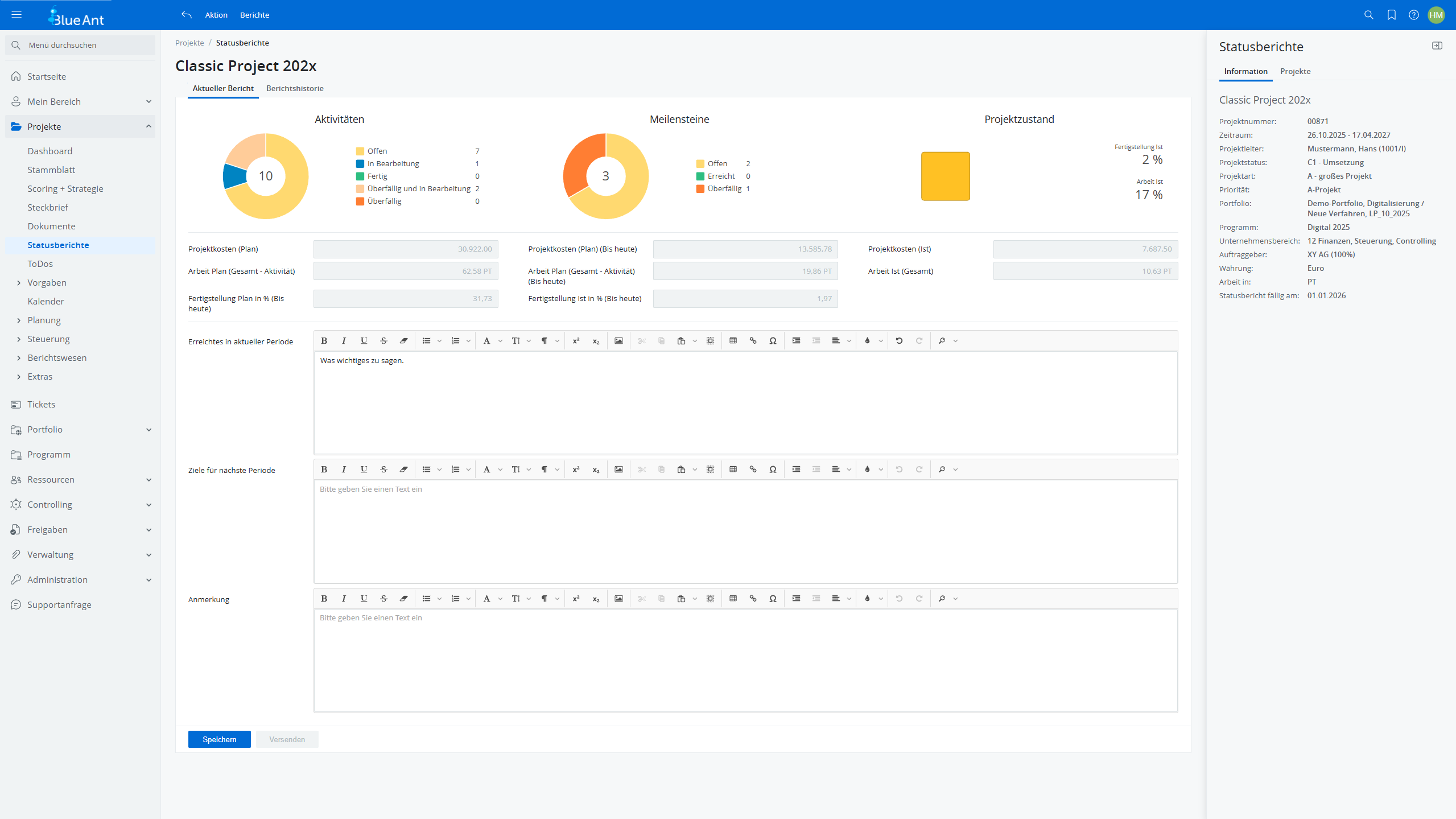The height and width of the screenshot is (819, 1456).
Task: Insert a special character (Omega icon) in Ziele
Action: point(773,469)
